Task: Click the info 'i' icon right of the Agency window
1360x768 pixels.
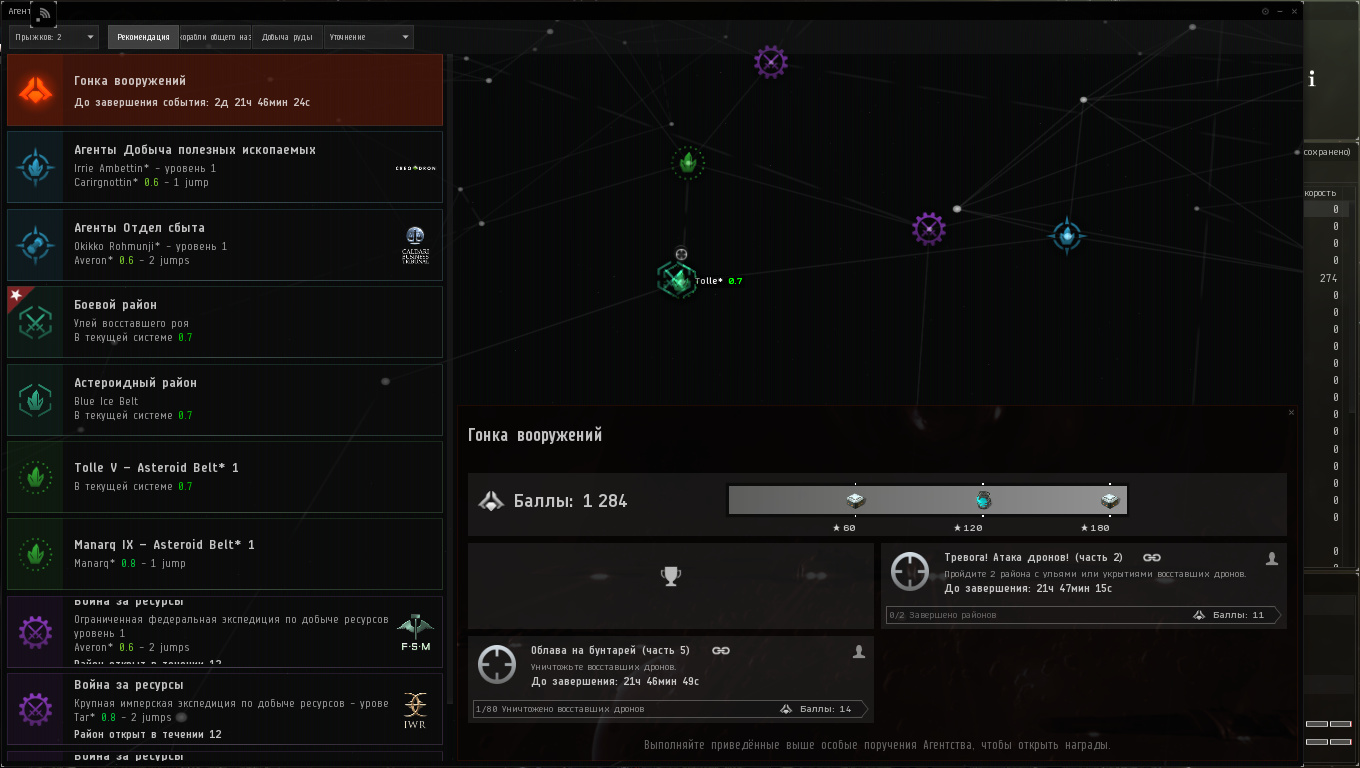Action: 1312,80
